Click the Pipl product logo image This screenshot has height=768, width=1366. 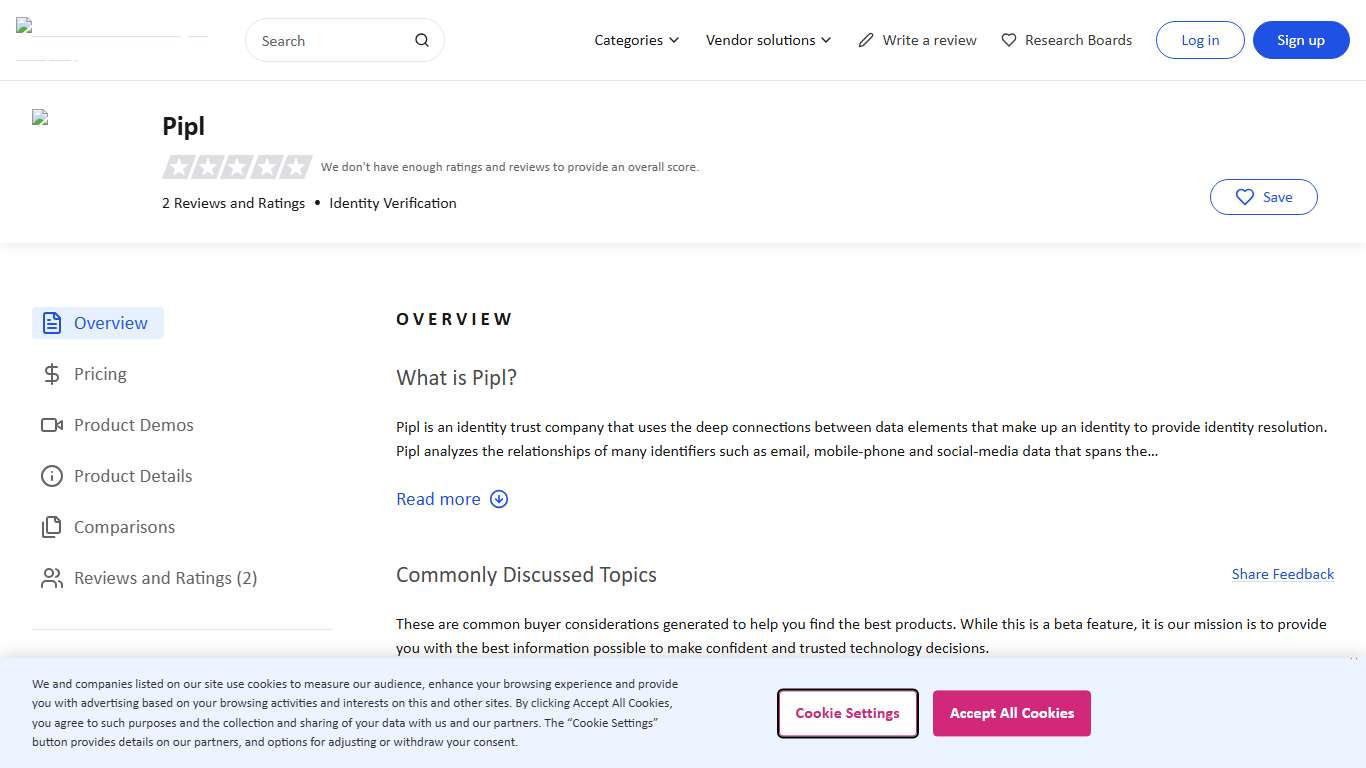tap(41, 118)
